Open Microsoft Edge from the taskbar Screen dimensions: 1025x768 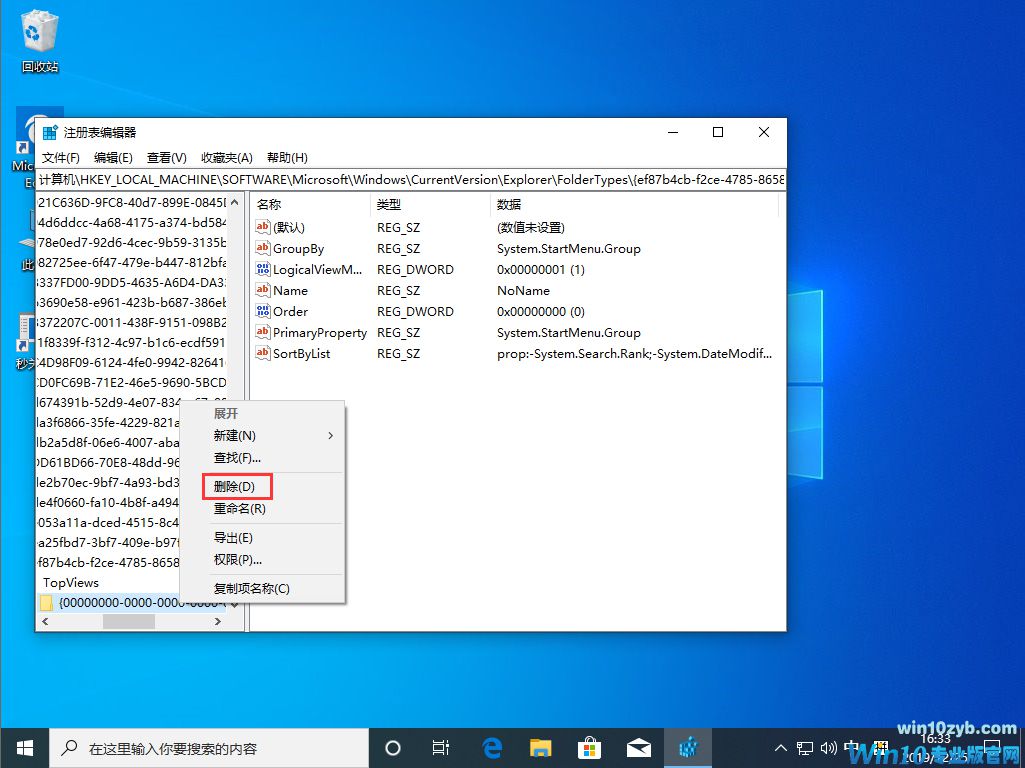491,747
